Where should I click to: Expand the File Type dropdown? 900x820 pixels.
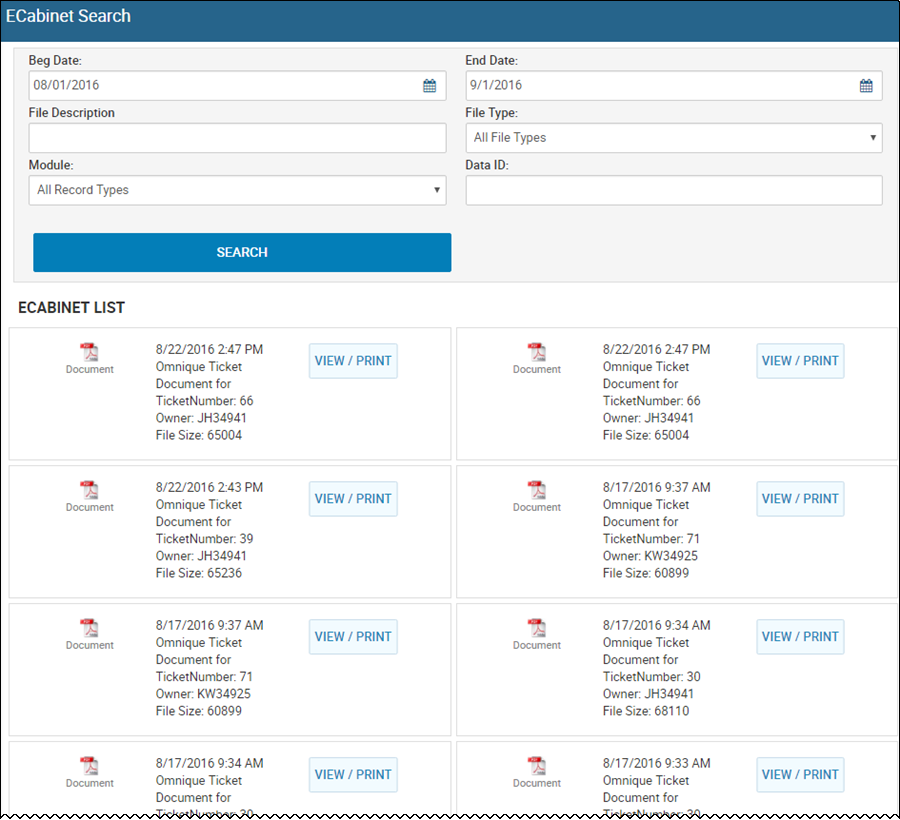click(674, 138)
